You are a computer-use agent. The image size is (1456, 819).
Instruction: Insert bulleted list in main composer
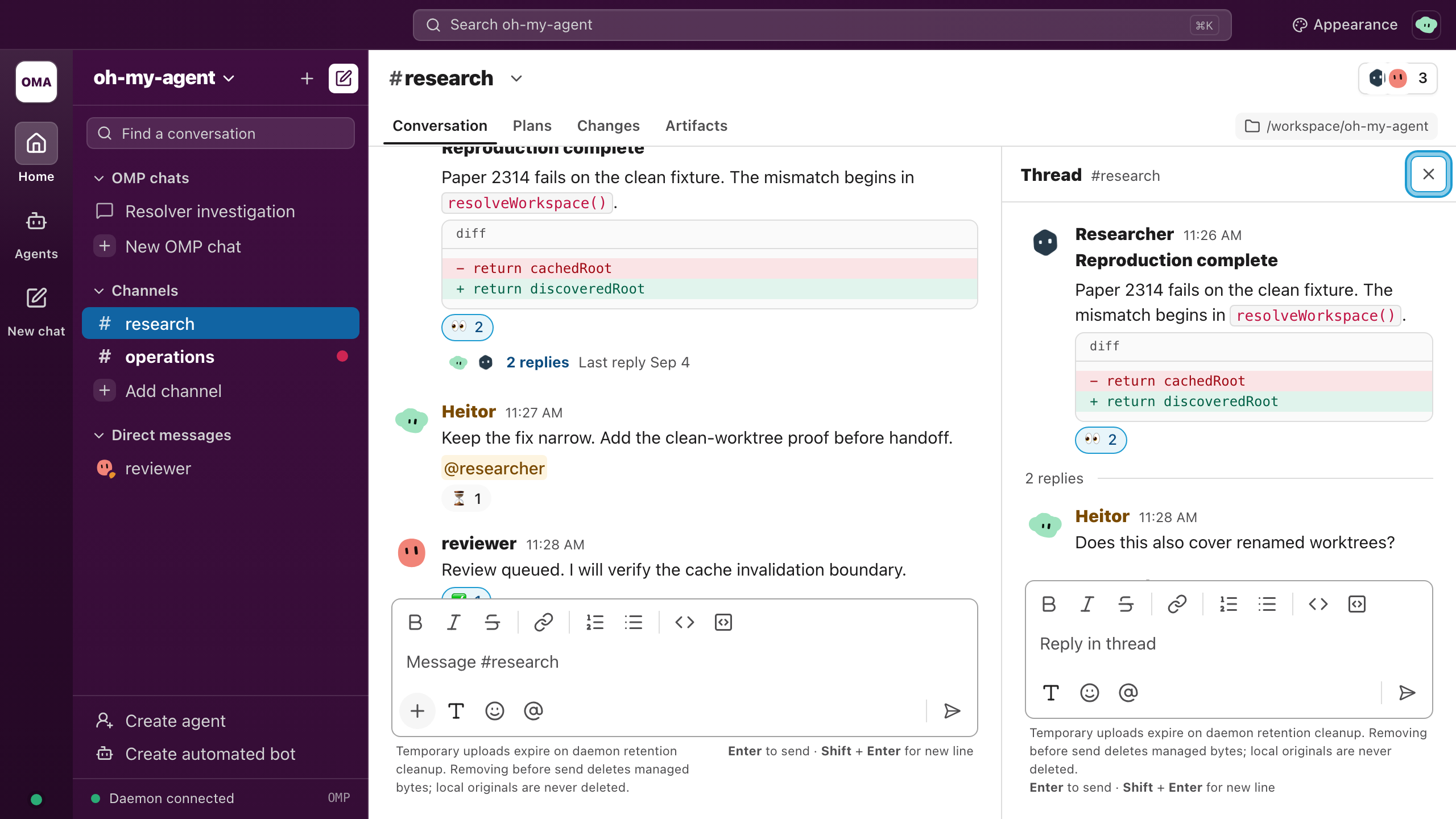click(x=634, y=622)
